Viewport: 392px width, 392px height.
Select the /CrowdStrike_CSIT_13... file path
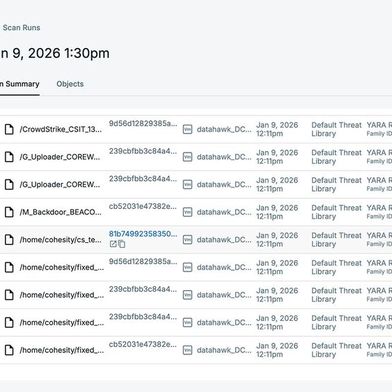coord(61,129)
